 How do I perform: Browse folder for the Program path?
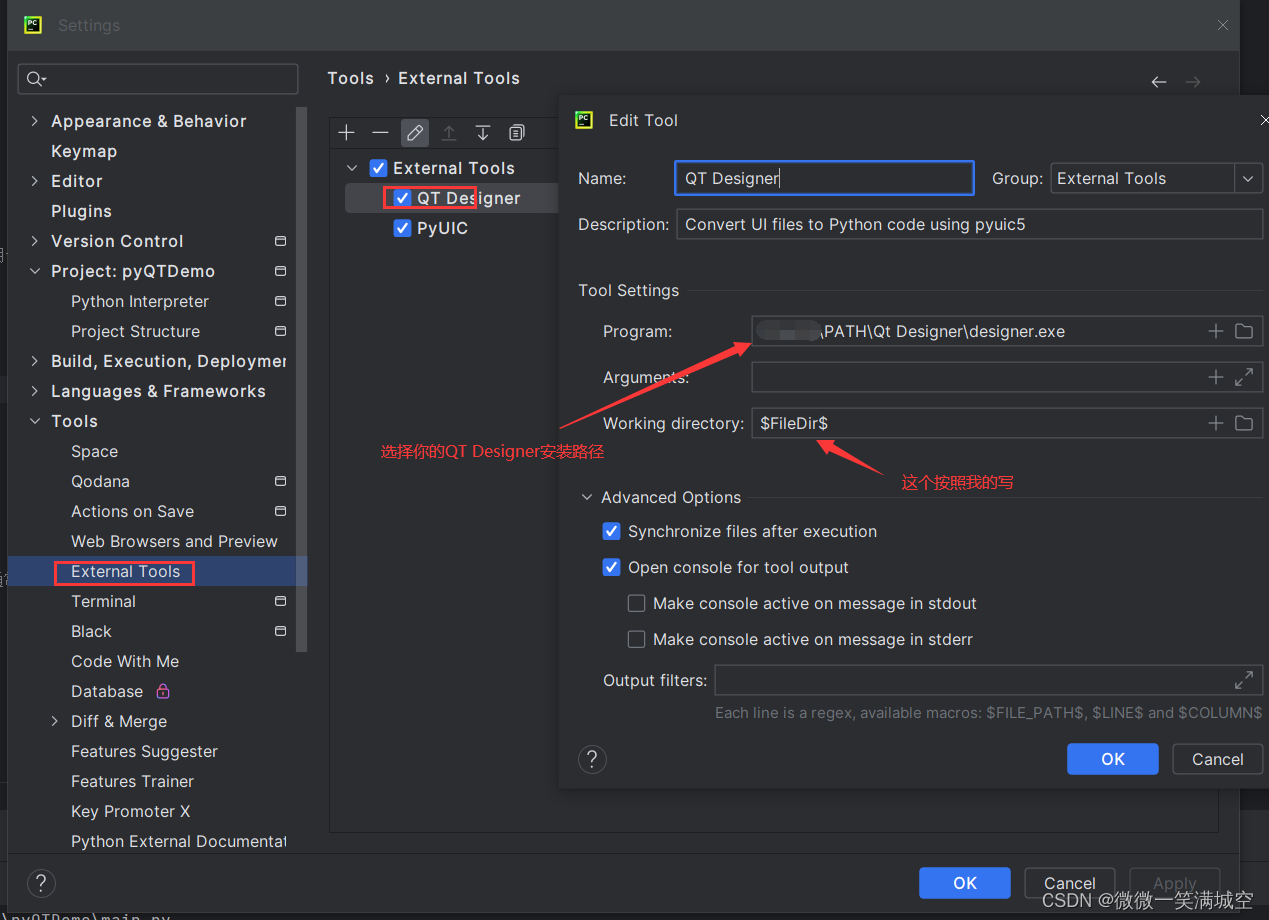tap(1244, 331)
